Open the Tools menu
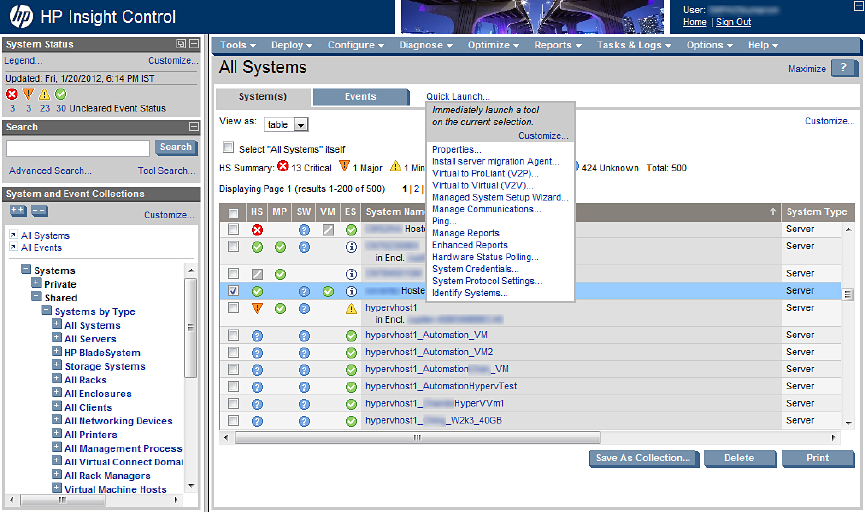The image size is (865, 512). (238, 45)
